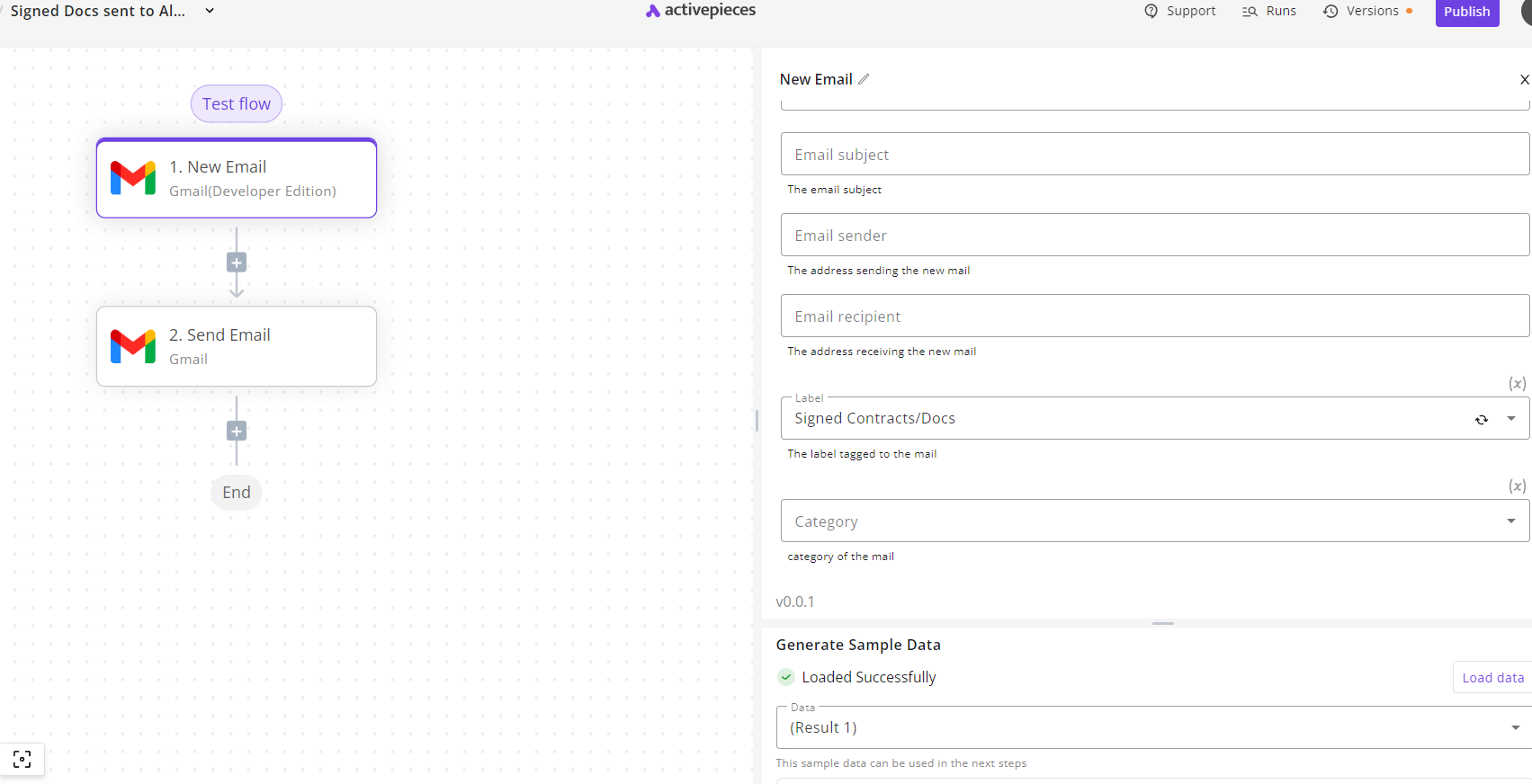The width and height of the screenshot is (1532, 784).
Task: Click the Loaded Successfully check icon
Action: (x=786, y=677)
